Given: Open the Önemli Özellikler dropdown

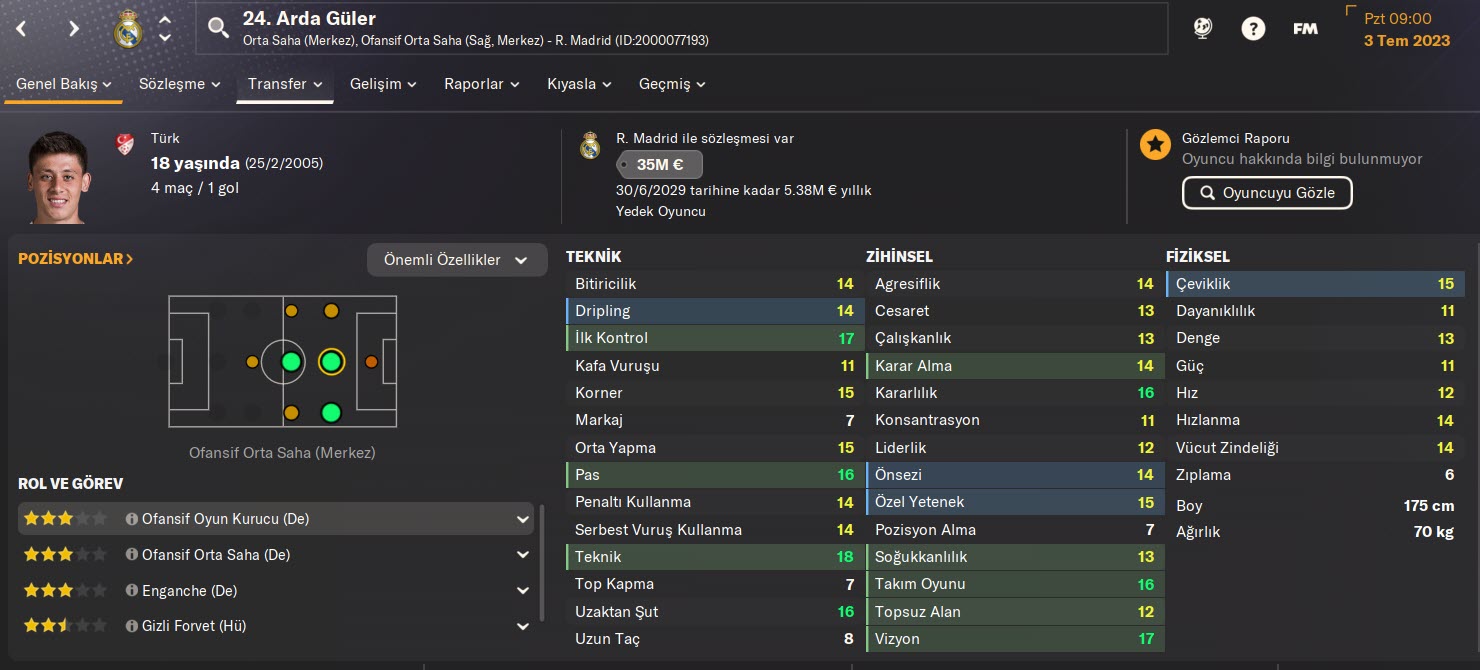Looking at the screenshot, I should pyautogui.click(x=457, y=260).
